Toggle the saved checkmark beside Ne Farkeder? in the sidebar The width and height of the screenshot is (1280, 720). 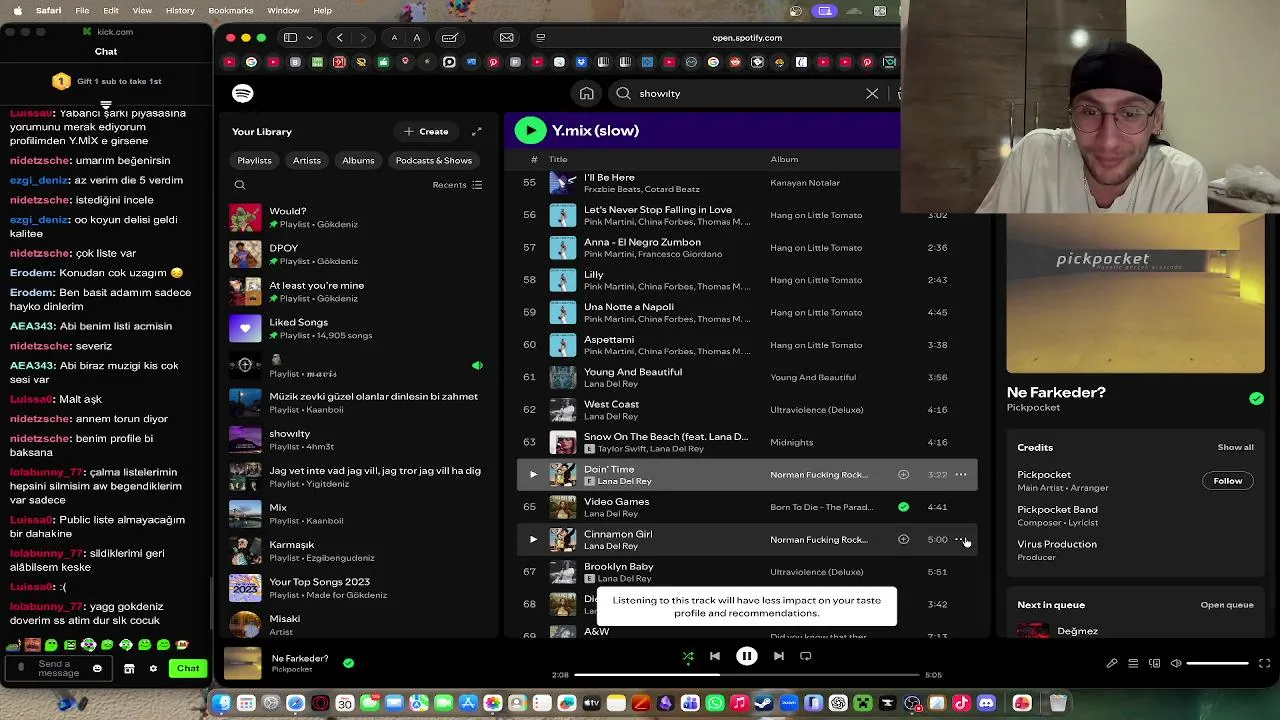tap(1256, 398)
